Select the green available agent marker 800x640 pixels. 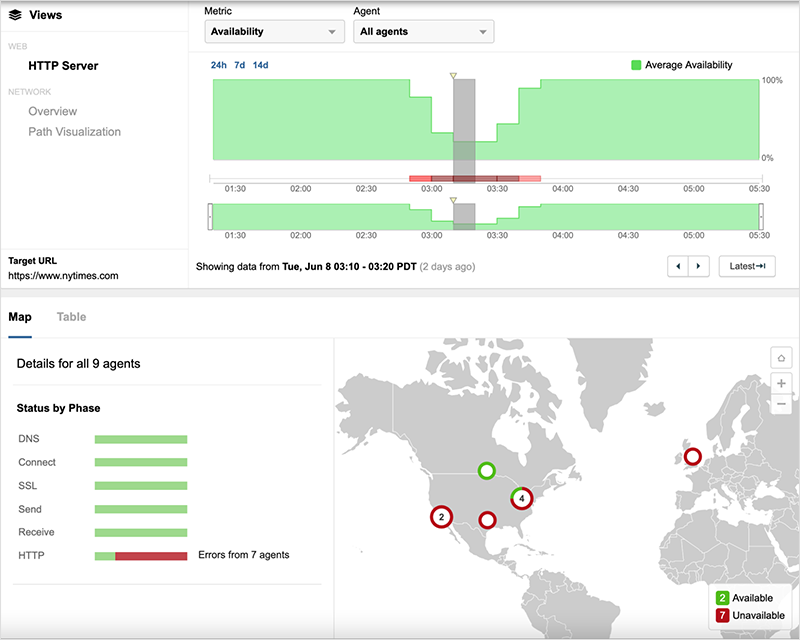[x=486, y=470]
